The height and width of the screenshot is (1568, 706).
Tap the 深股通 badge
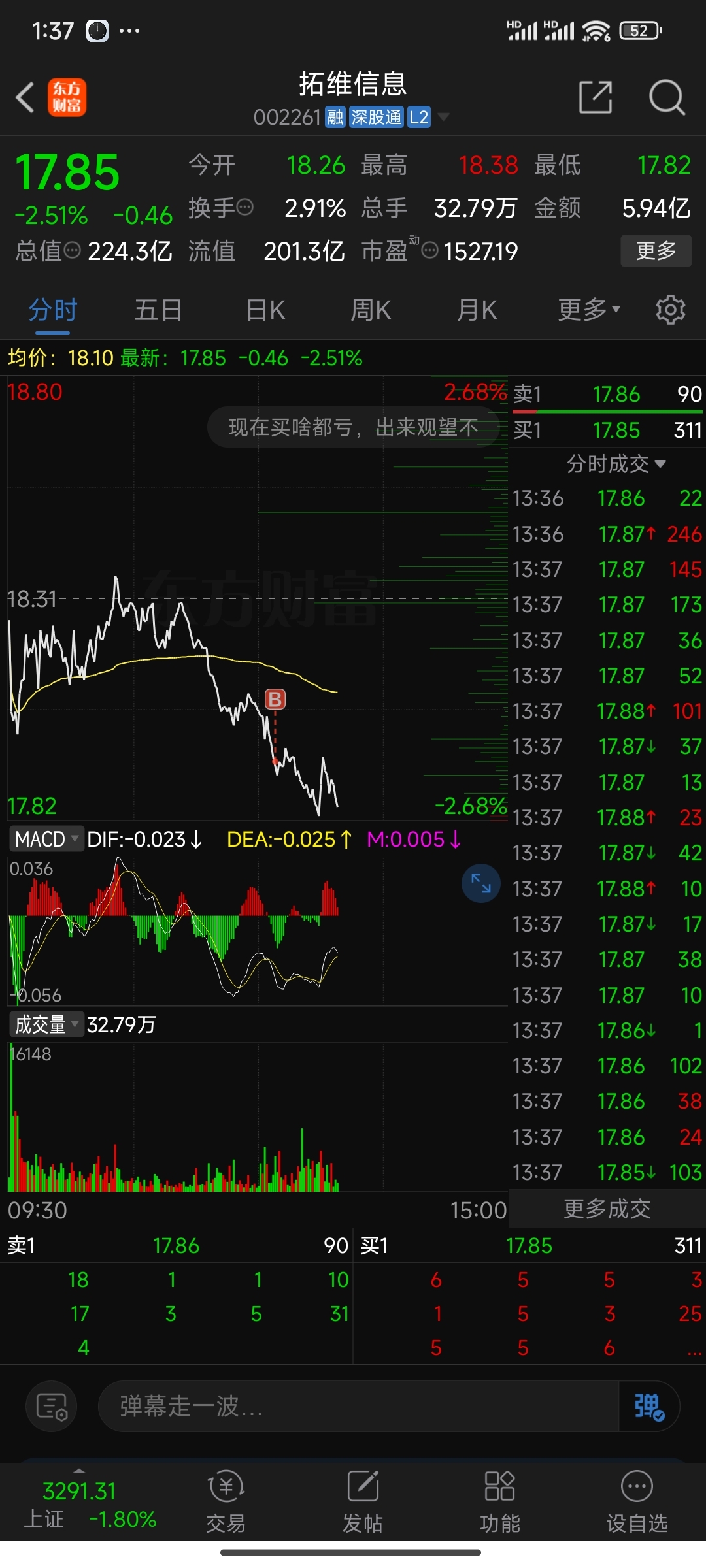(377, 117)
